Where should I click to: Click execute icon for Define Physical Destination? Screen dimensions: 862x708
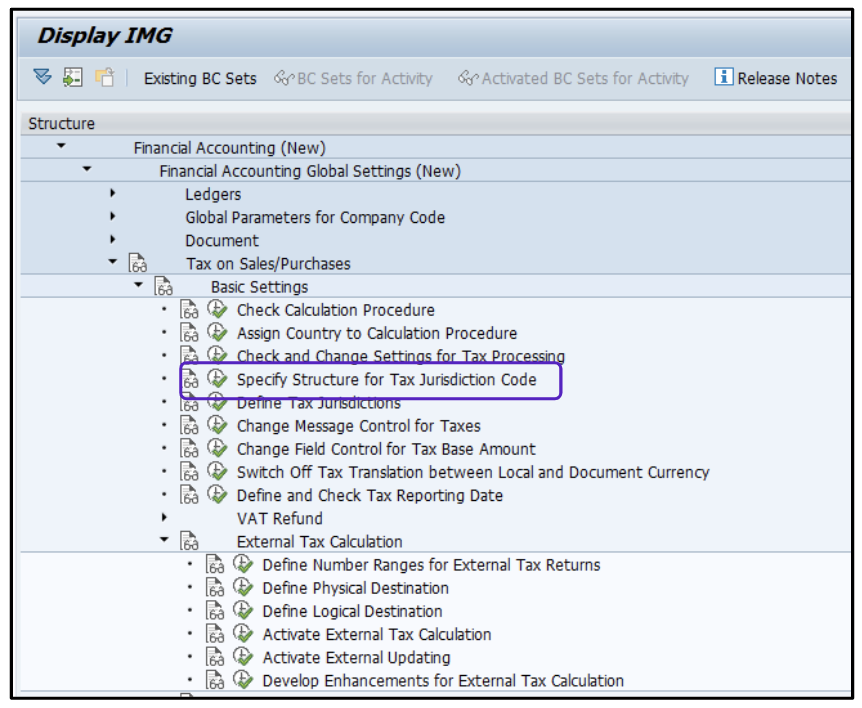pos(243,588)
